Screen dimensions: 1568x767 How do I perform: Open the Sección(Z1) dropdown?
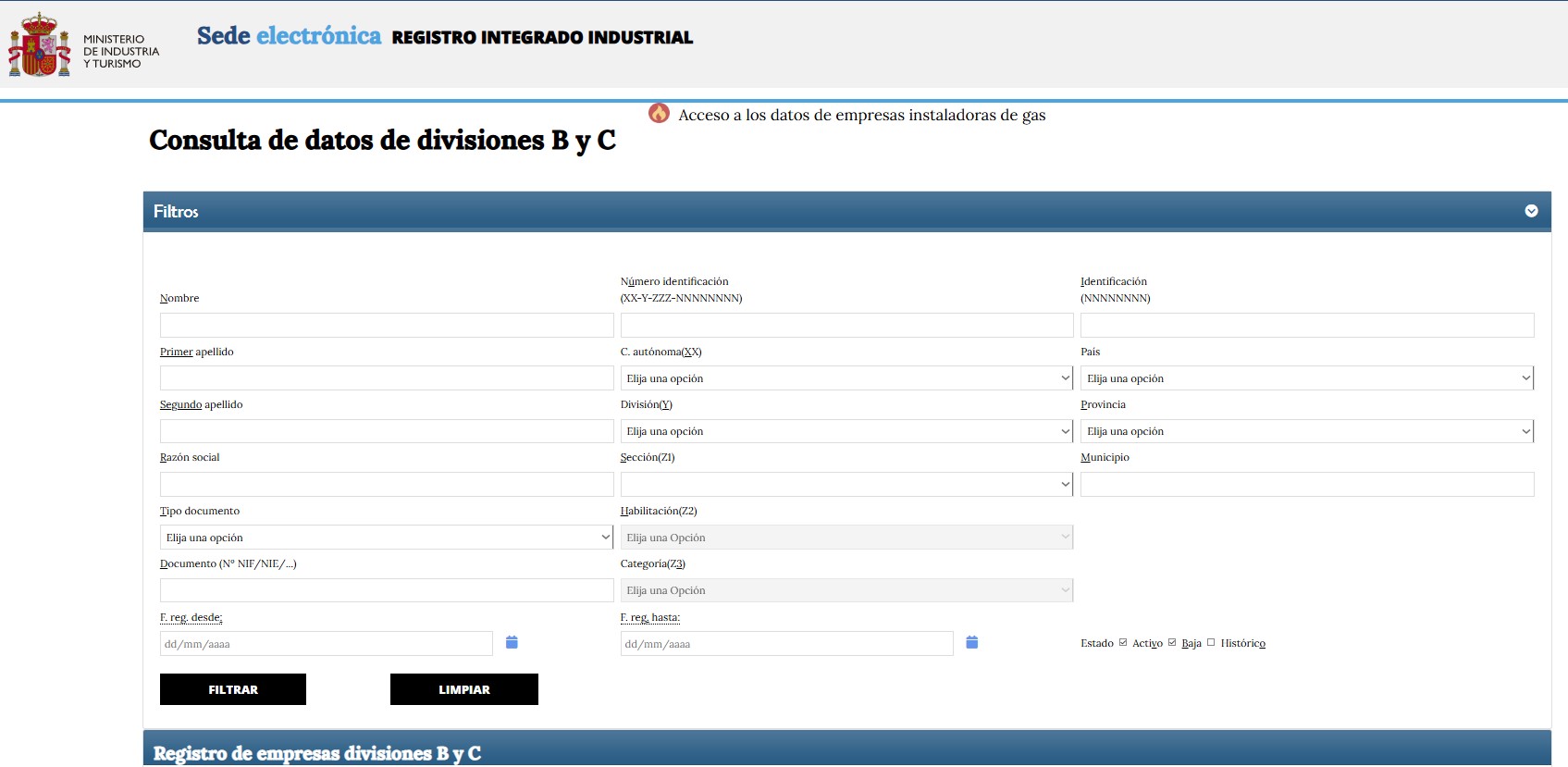846,484
